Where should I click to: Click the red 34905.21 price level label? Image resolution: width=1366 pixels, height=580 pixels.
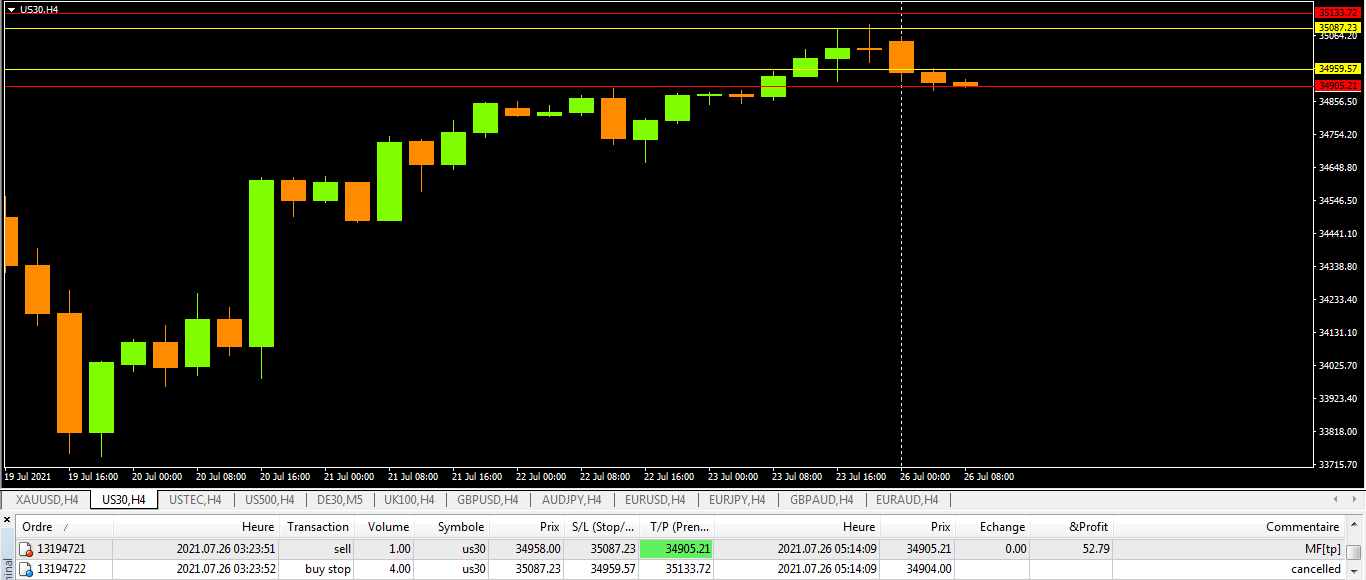[1337, 86]
